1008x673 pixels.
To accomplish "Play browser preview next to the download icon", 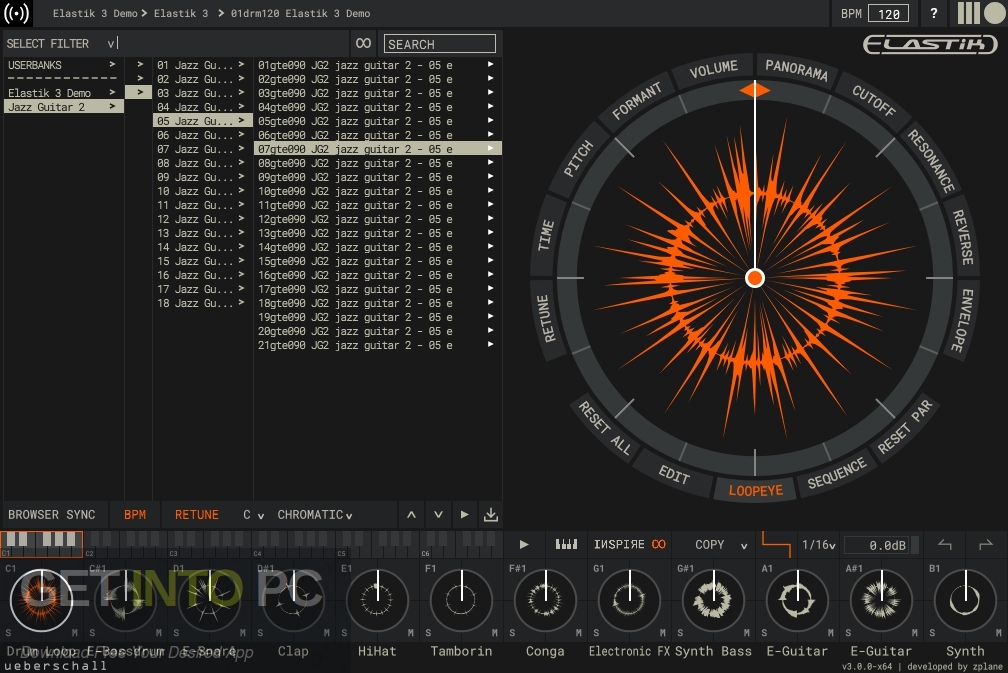I will 465,515.
